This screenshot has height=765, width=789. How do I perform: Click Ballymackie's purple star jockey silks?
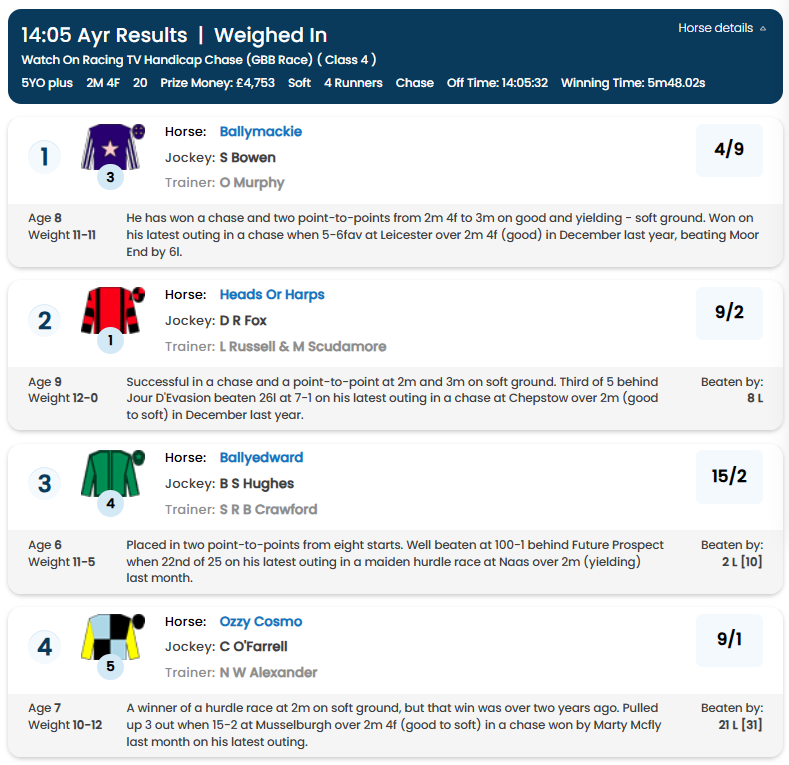click(x=111, y=147)
